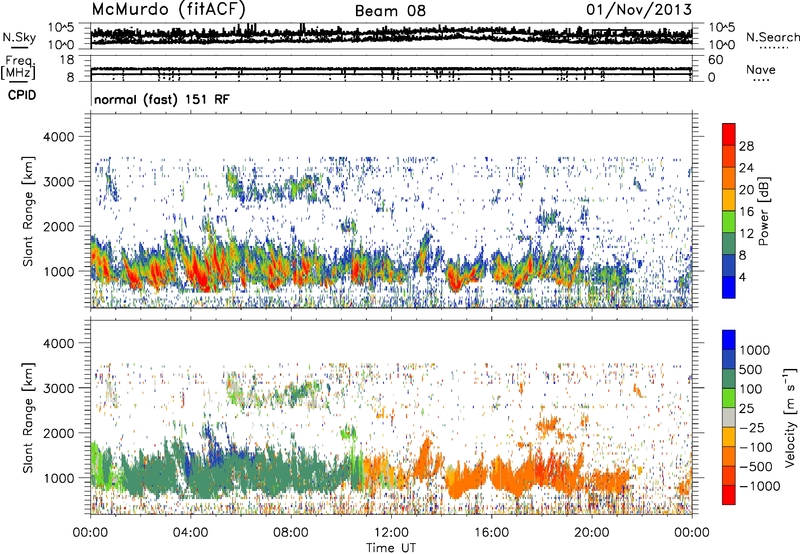Click the "Beam 08" heading
This screenshot has height=554, width=800.
[390, 11]
